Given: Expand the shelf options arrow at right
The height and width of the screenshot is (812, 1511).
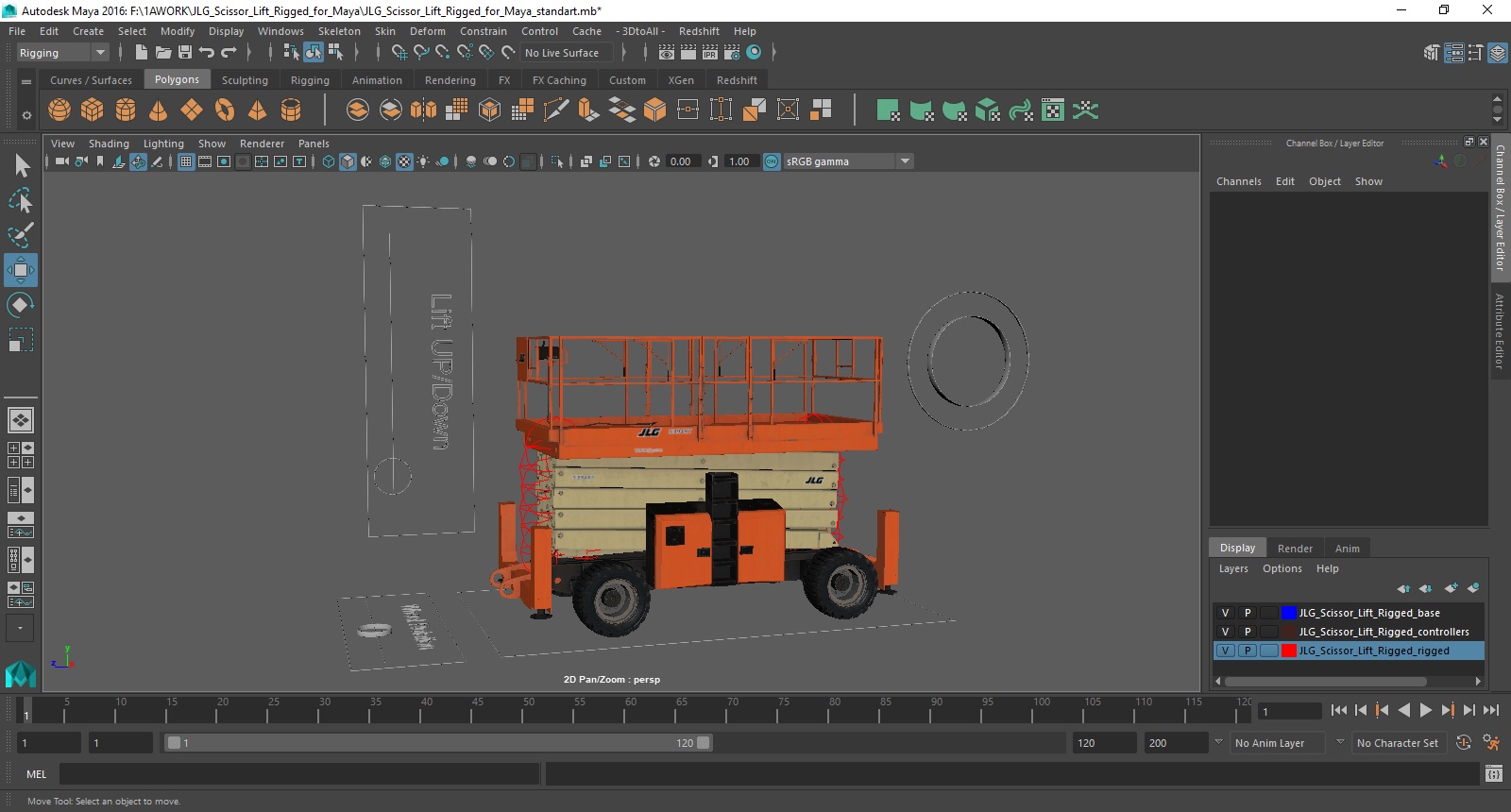Looking at the screenshot, I should [x=1497, y=120].
